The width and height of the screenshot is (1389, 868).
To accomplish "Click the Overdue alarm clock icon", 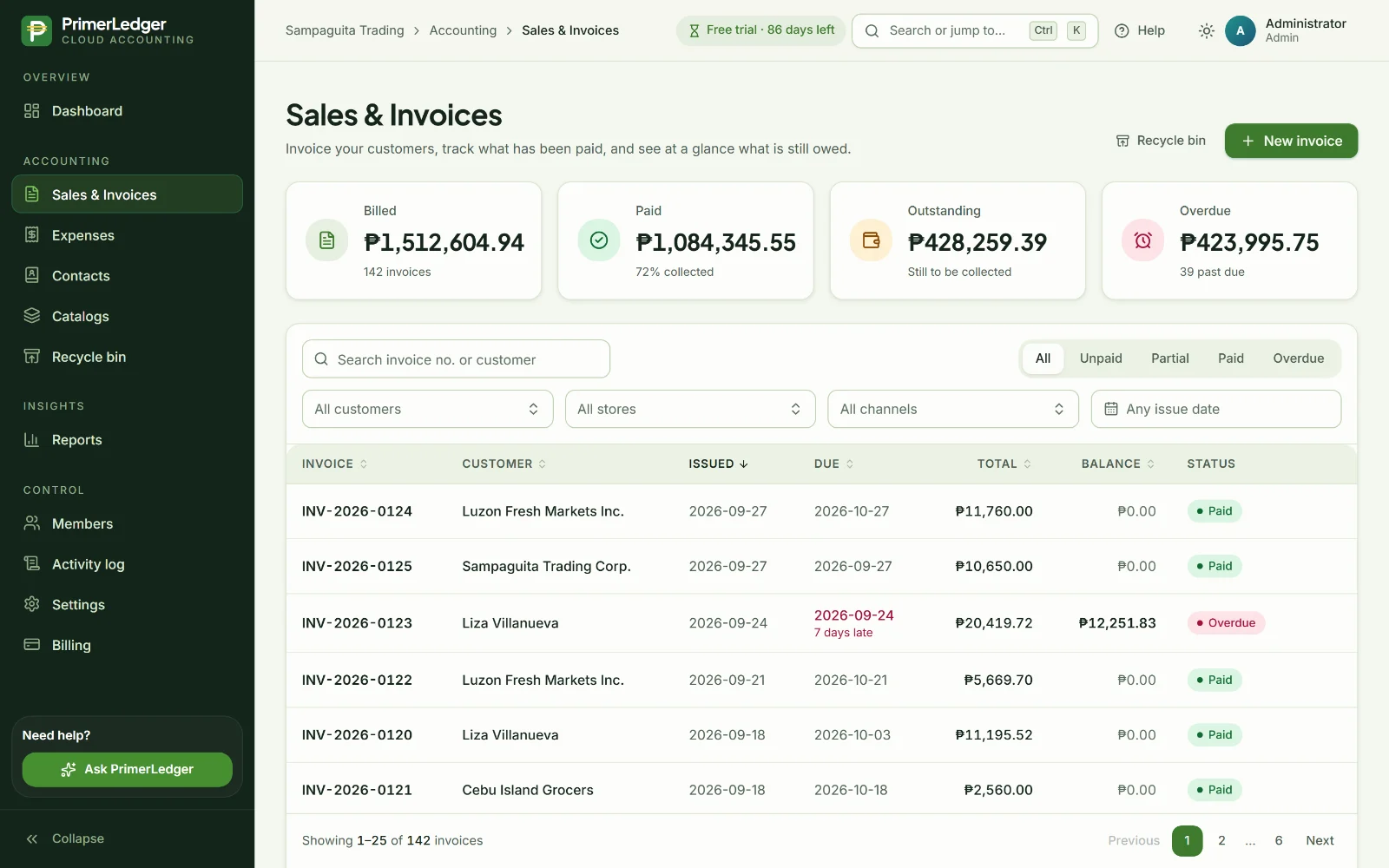I will (x=1142, y=240).
